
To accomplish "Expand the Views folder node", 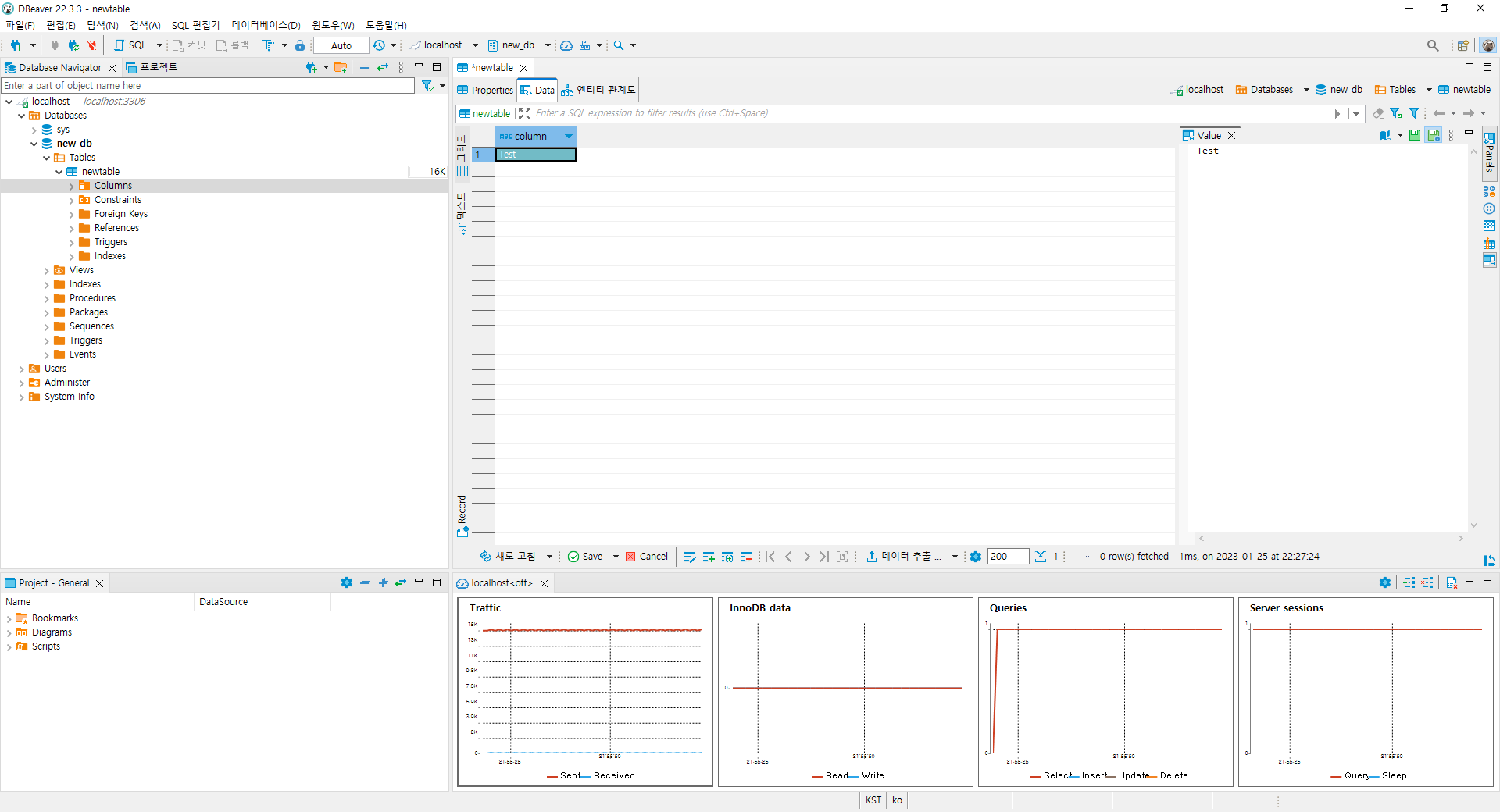I will [47, 270].
